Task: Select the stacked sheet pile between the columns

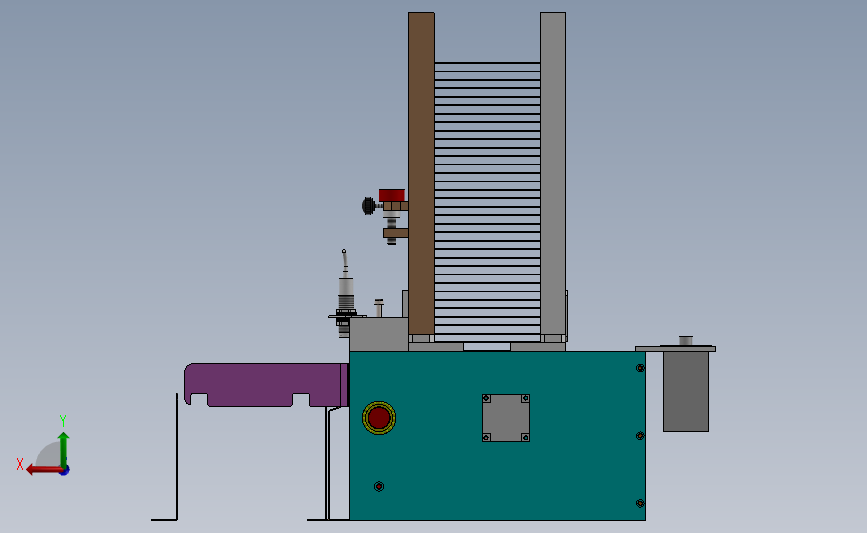Action: [x=487, y=201]
